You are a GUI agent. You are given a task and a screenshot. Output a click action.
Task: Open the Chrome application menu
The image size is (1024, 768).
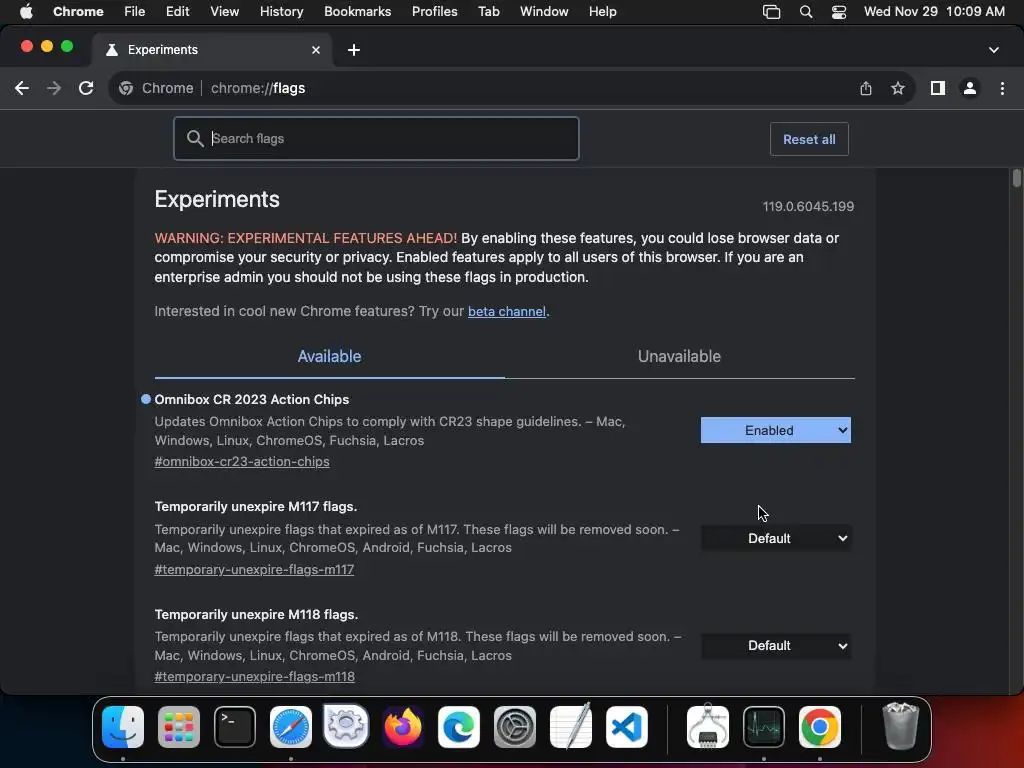click(x=78, y=12)
